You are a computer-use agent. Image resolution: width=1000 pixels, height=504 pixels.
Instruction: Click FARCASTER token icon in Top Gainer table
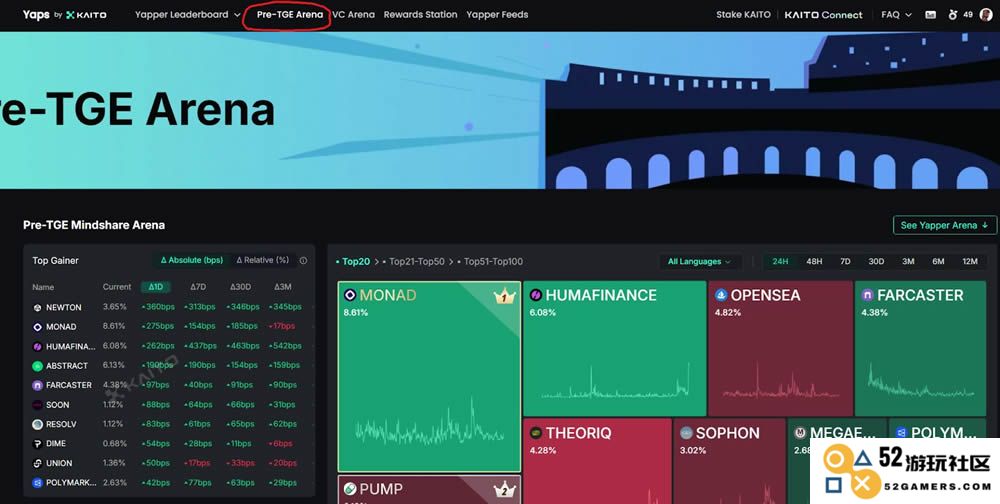coord(38,385)
